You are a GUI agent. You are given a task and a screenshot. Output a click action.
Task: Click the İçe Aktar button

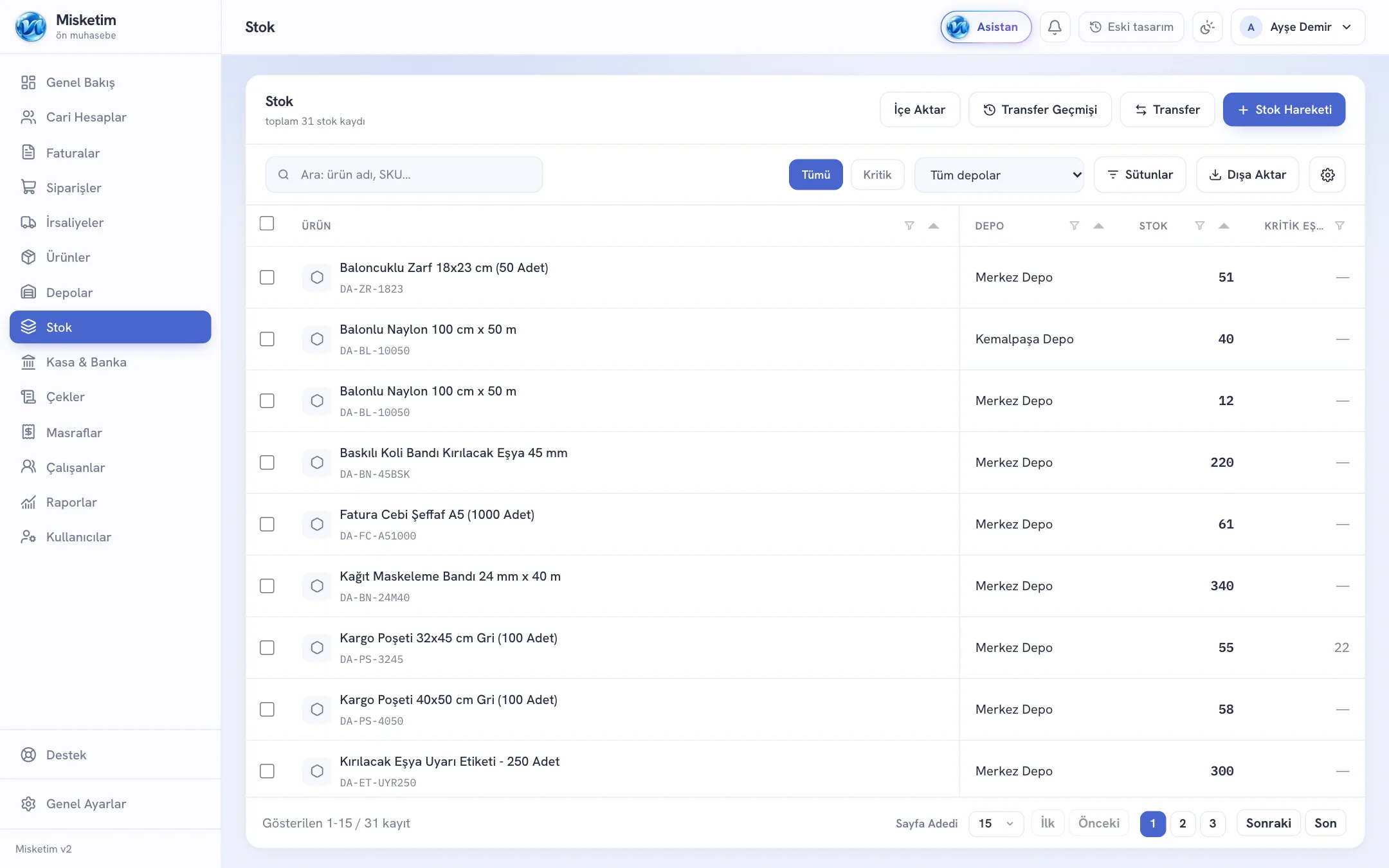coord(920,109)
